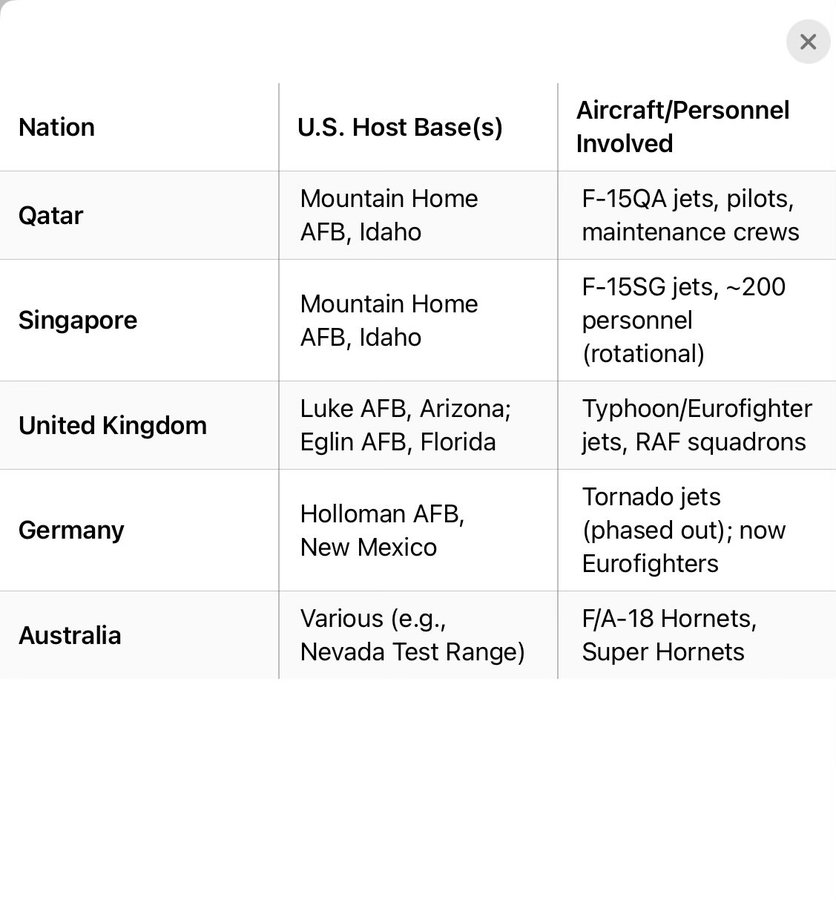Click Qatar's Mountain Home AFB, Idaho cell
836x900 pixels.
[x=389, y=215]
